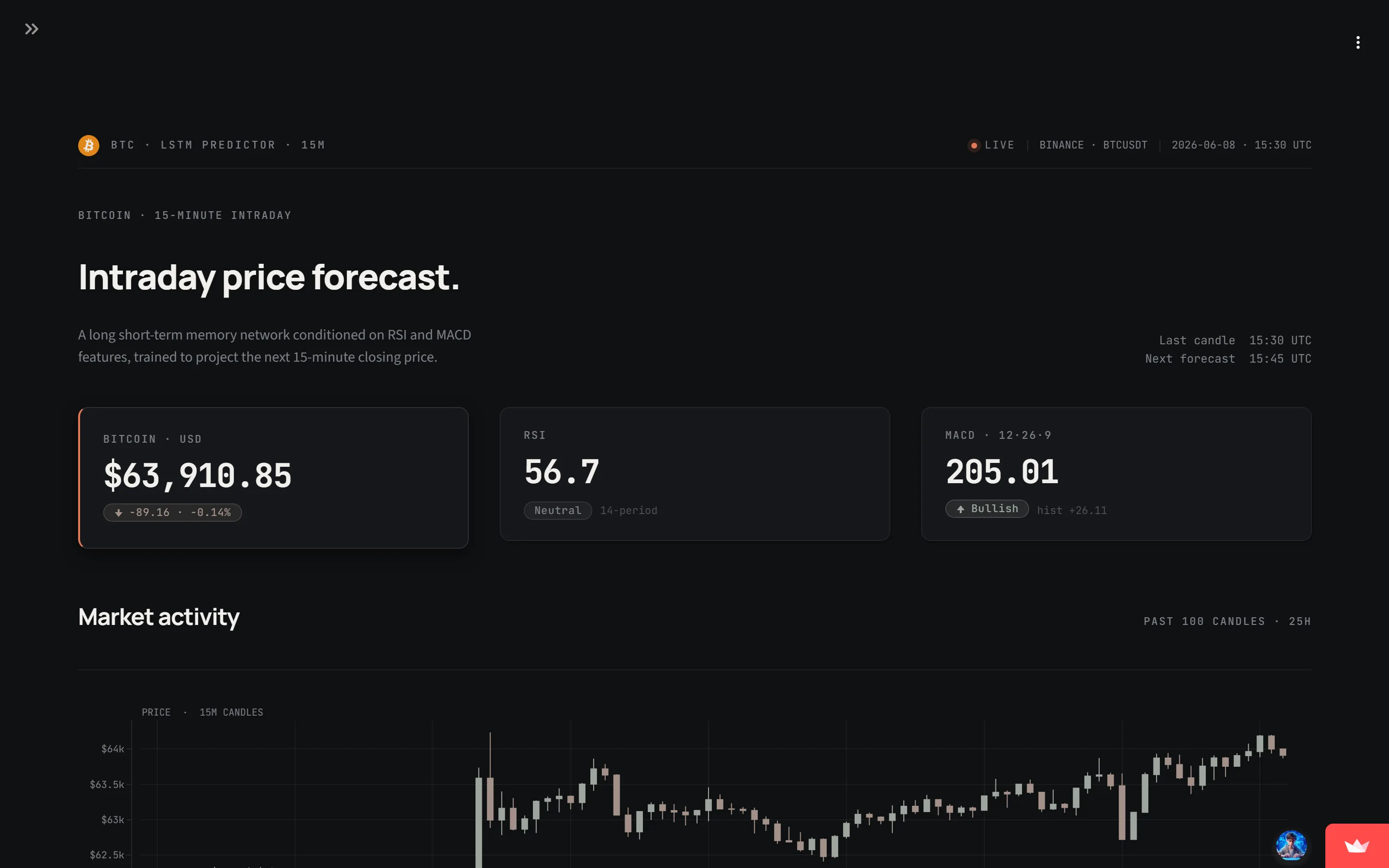Click the up arrow in Bullish badge
This screenshot has width=1389, height=868.
[960, 509]
